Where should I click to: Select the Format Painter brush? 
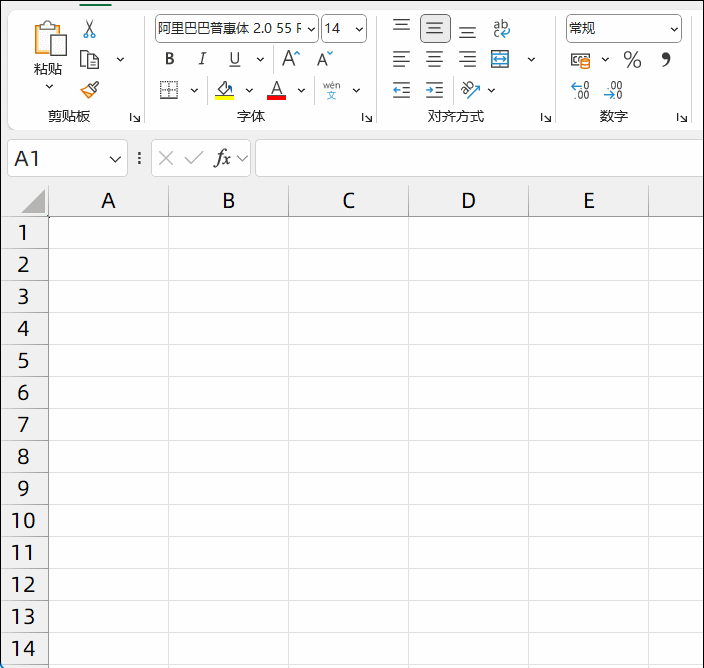click(89, 90)
